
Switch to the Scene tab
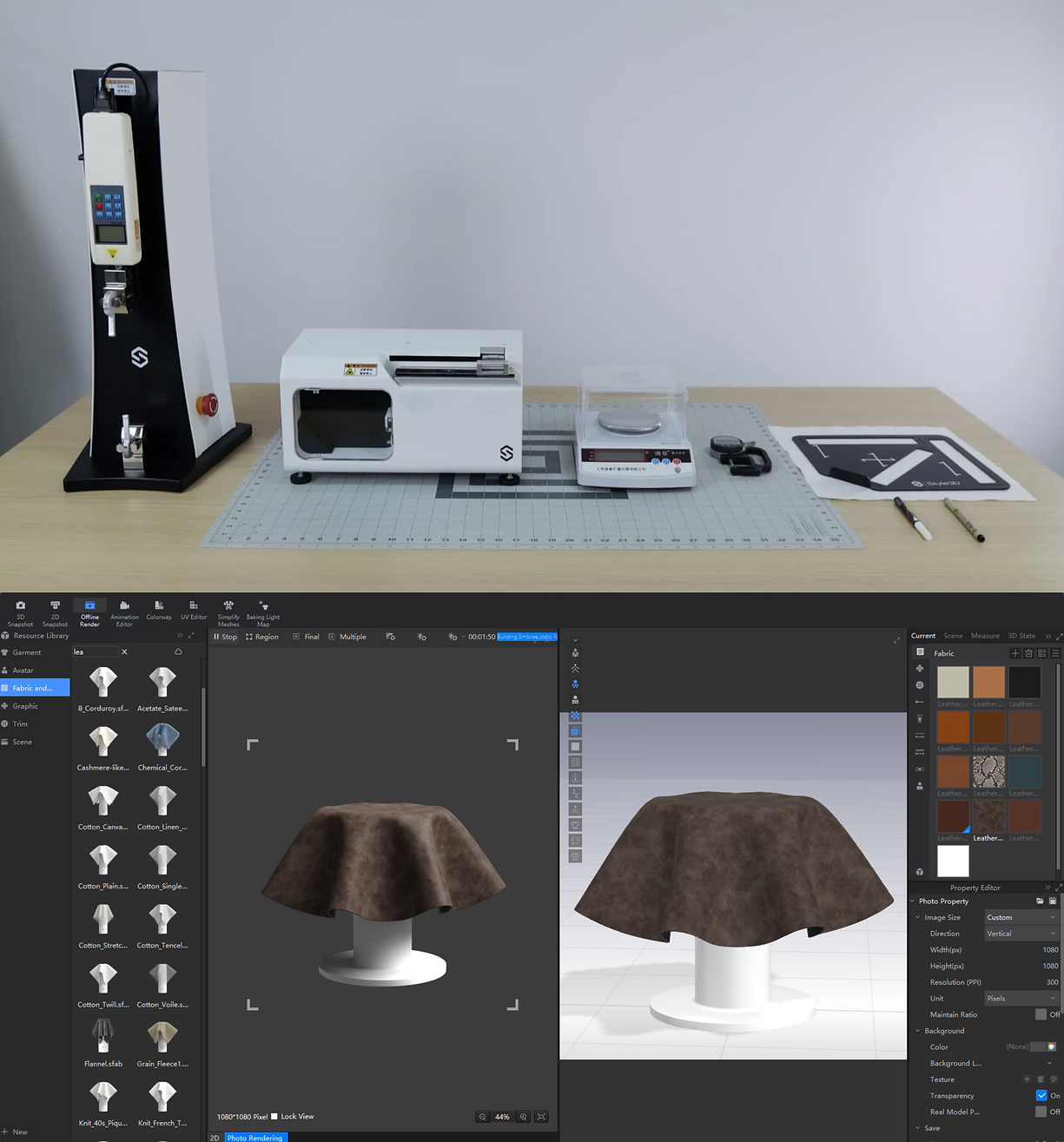point(953,636)
